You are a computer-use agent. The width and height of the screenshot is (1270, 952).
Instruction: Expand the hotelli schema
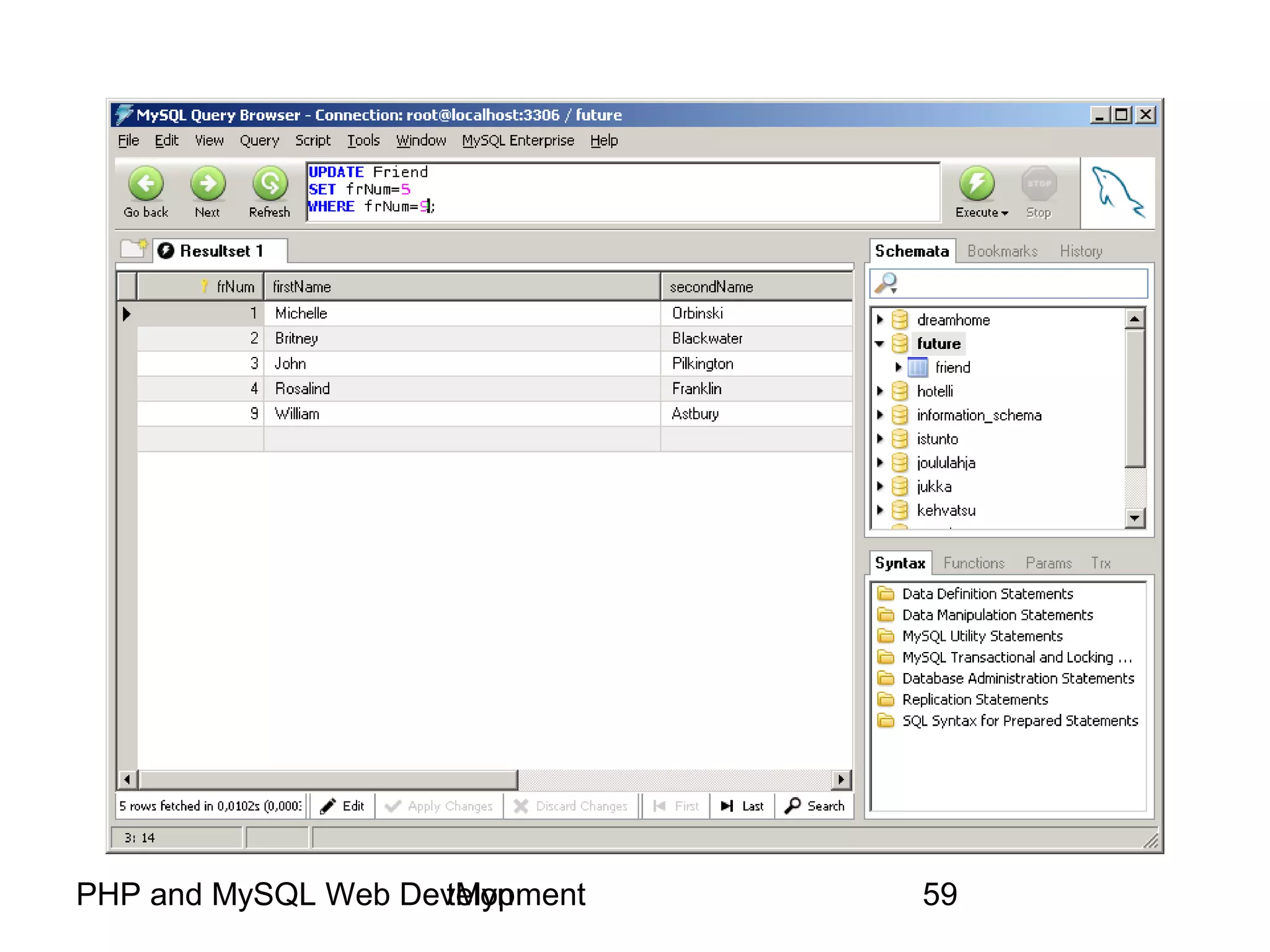pos(879,391)
